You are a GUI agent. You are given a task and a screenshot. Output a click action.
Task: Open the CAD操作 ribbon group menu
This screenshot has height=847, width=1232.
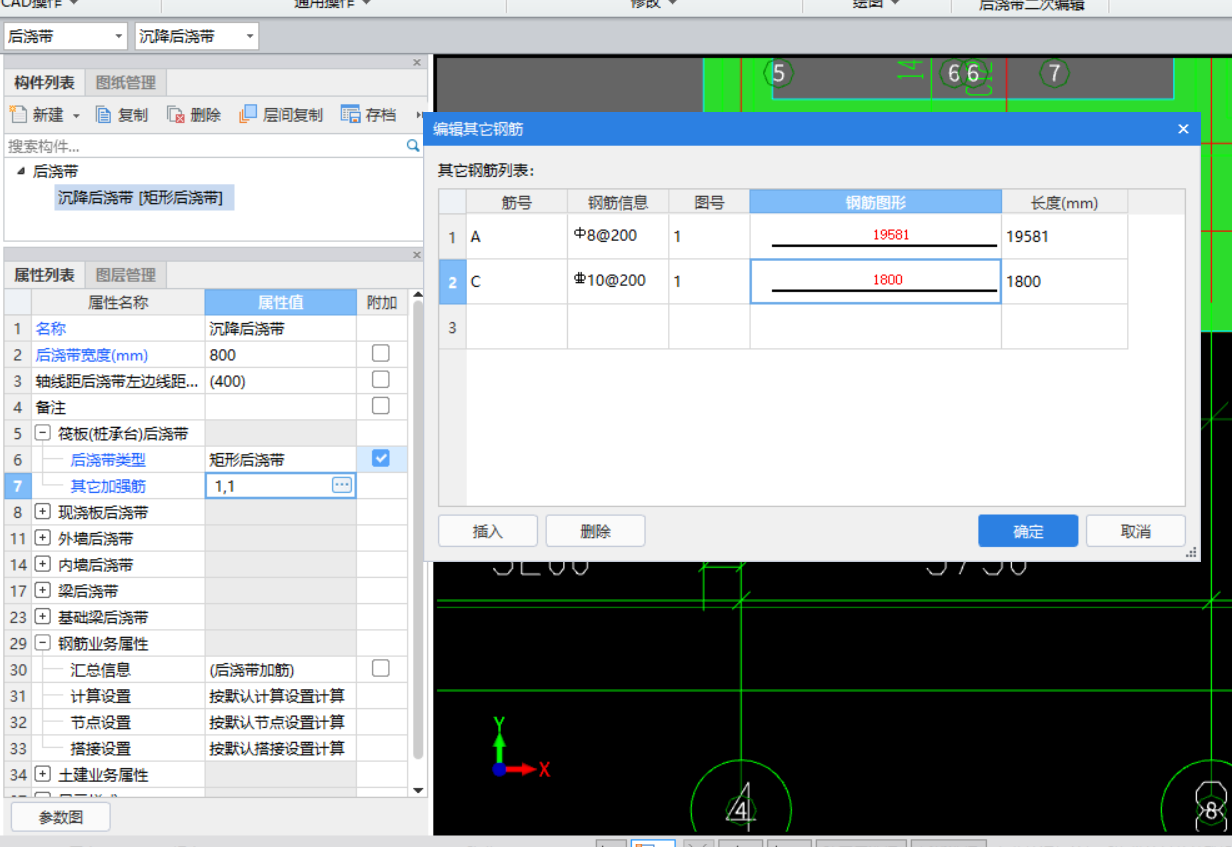coord(40,5)
